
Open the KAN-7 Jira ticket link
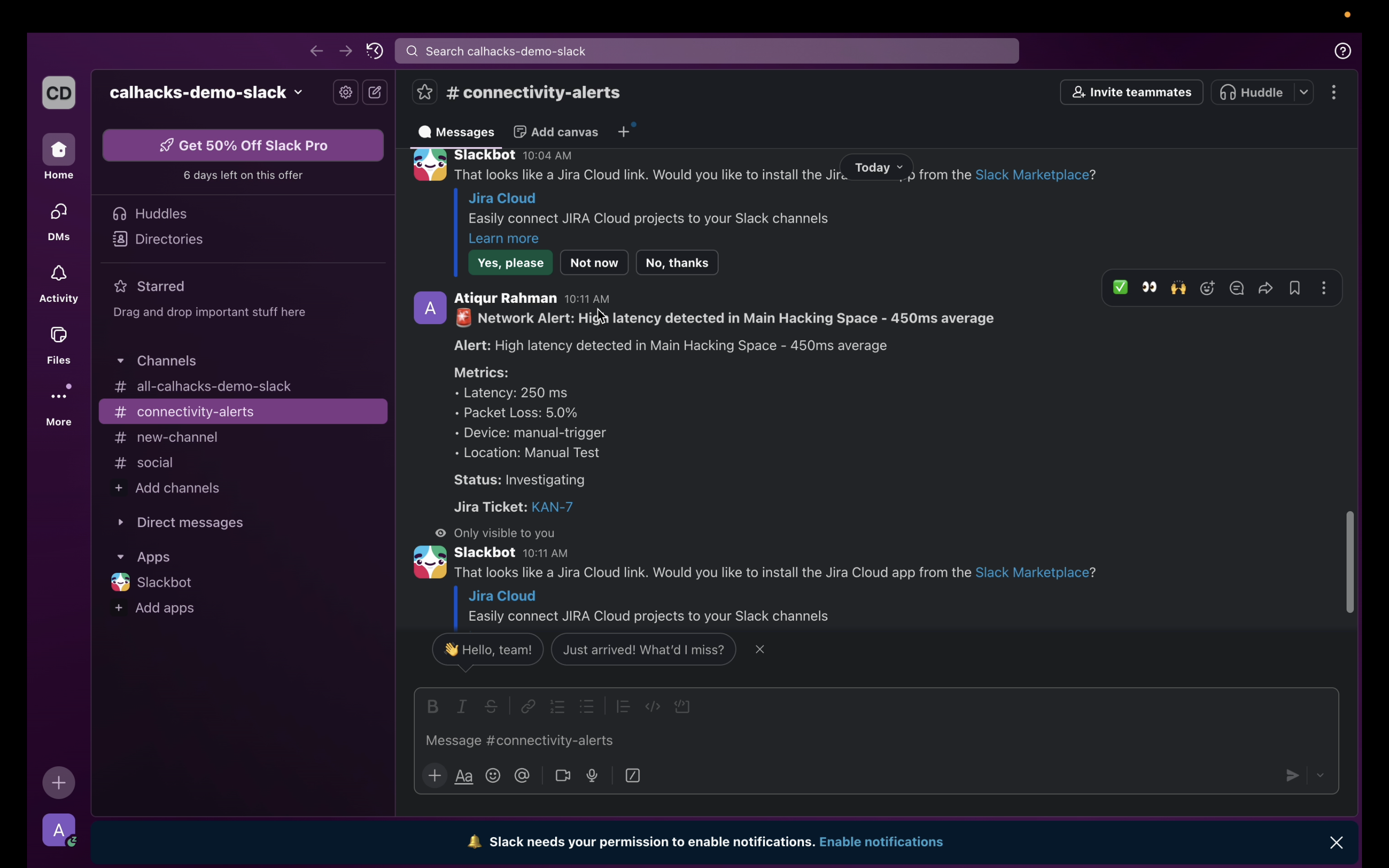coord(552,507)
